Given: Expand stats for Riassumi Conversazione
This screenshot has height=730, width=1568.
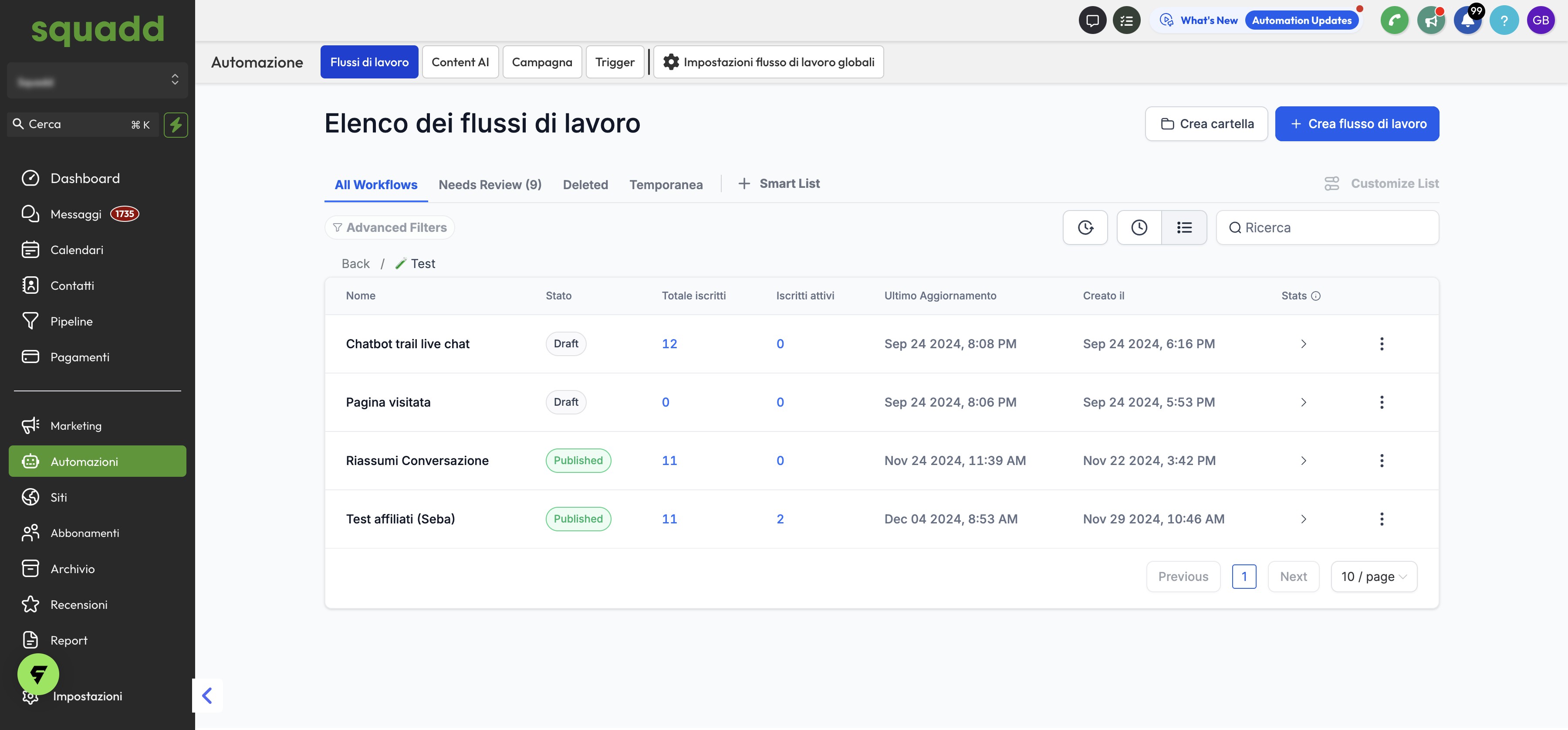Looking at the screenshot, I should tap(1303, 461).
